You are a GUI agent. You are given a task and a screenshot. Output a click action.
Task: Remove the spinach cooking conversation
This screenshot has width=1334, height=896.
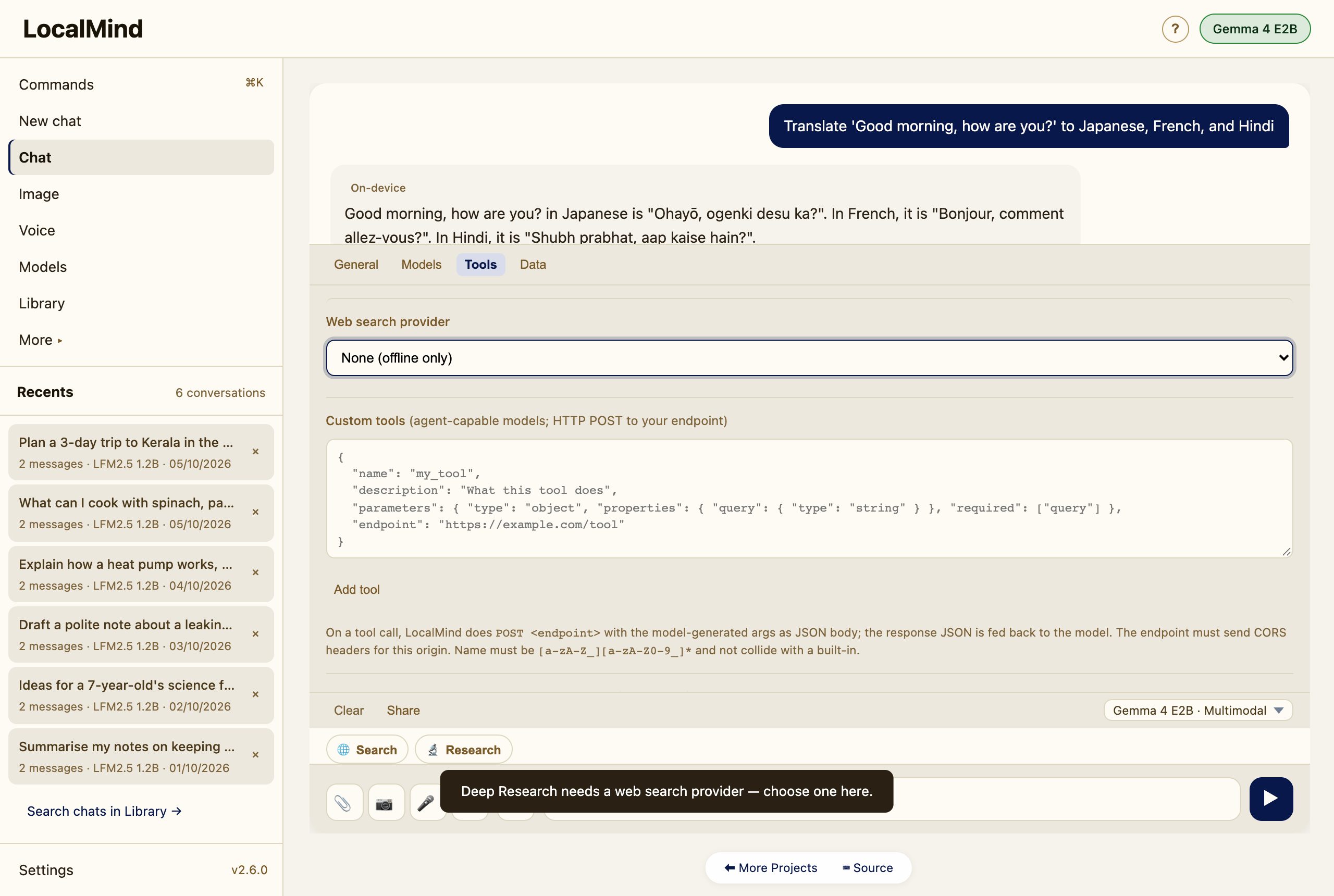(x=255, y=512)
